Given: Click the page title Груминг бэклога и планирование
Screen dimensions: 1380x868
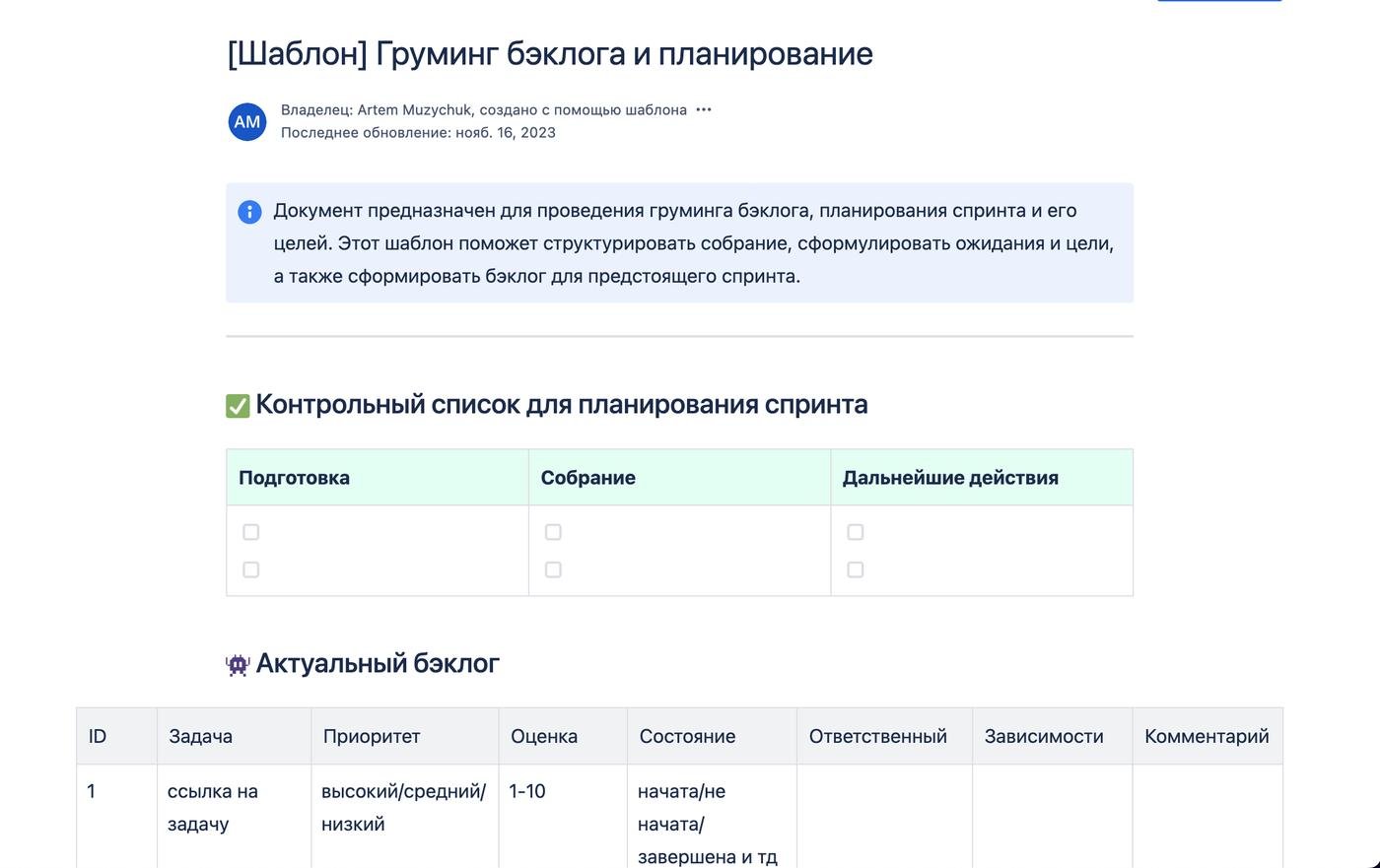Looking at the screenshot, I should point(549,53).
